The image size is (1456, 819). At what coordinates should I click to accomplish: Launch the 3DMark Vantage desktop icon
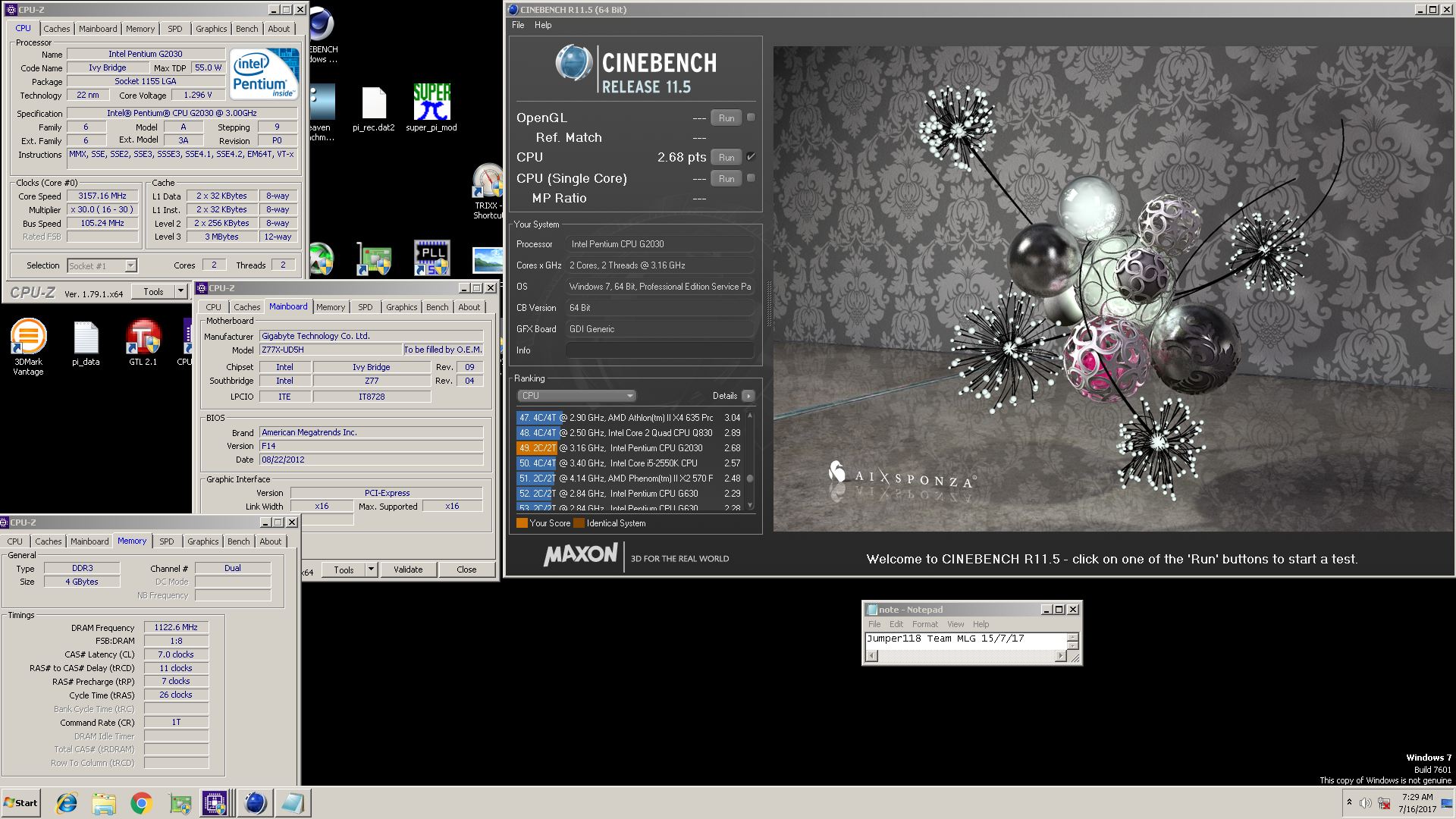point(28,347)
